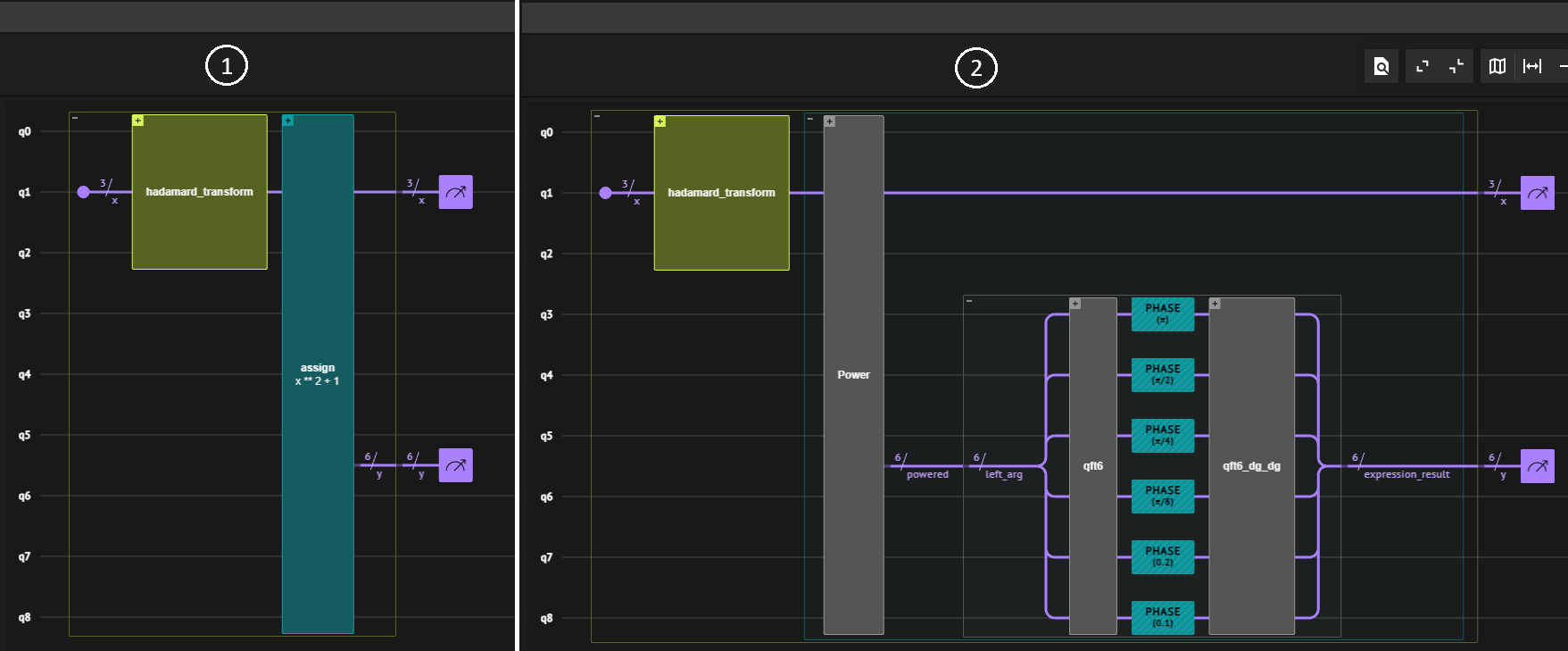1568x651 pixels.
Task: Click the assign block body
Action: pyautogui.click(x=318, y=374)
